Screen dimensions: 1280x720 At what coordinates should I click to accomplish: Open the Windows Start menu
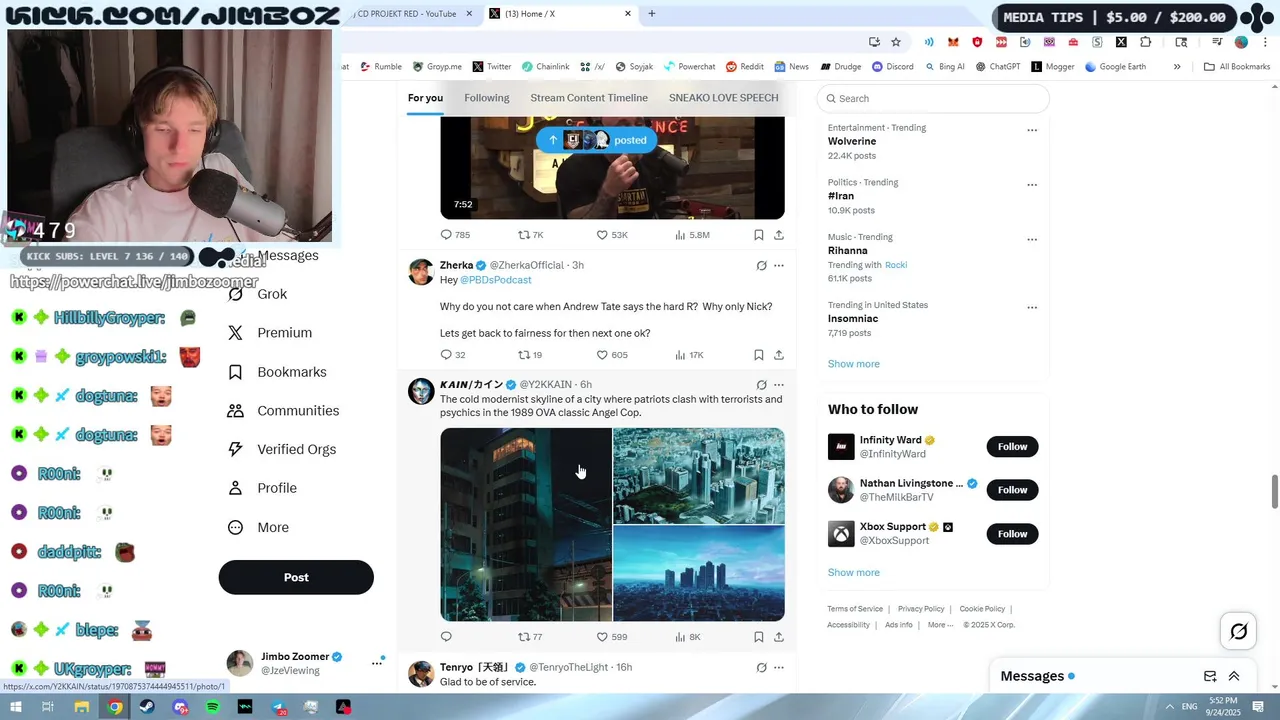(x=15, y=707)
